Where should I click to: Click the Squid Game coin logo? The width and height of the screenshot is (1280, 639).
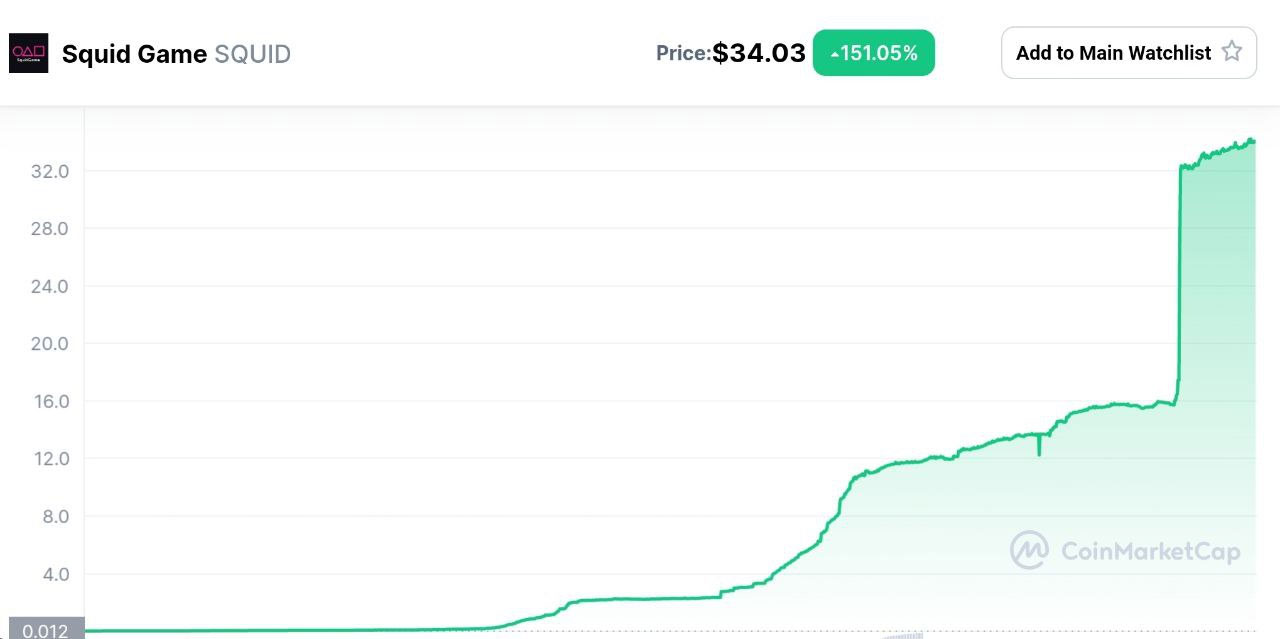[x=28, y=53]
